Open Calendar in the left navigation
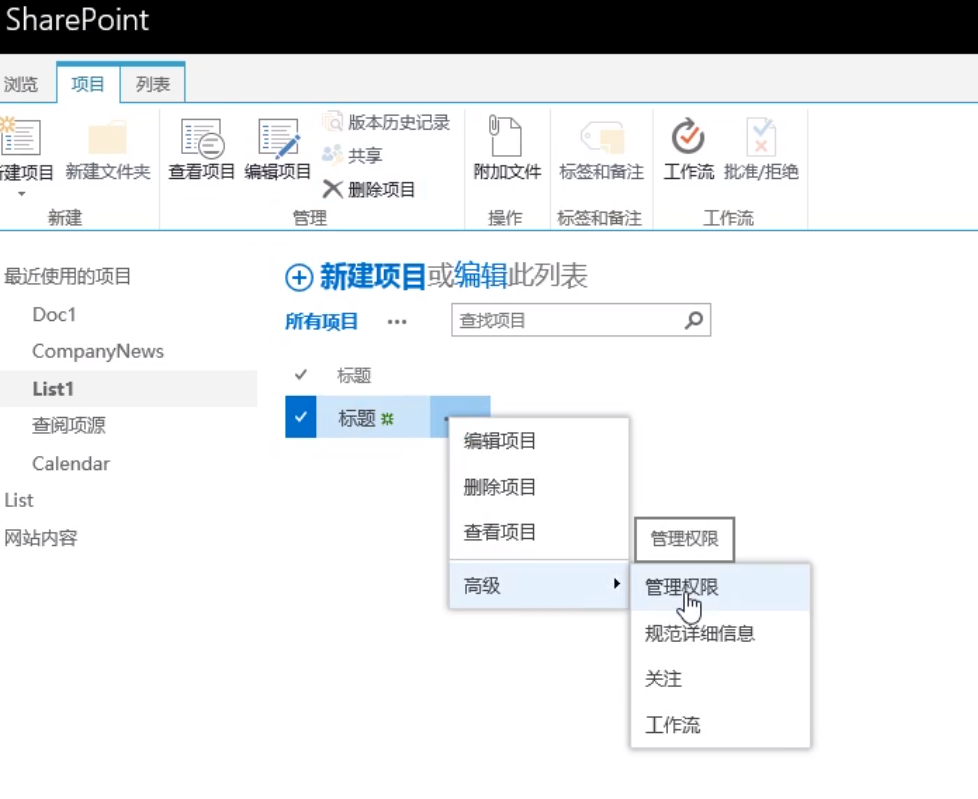This screenshot has width=978, height=799. (x=71, y=463)
